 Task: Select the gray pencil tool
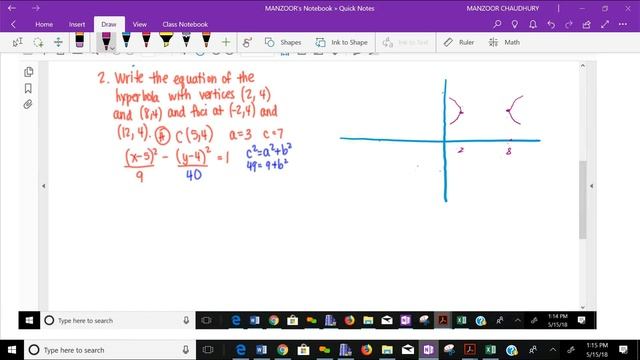186,40
